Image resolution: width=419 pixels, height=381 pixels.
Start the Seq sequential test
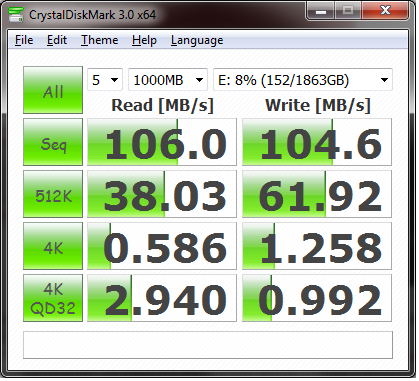click(53, 142)
